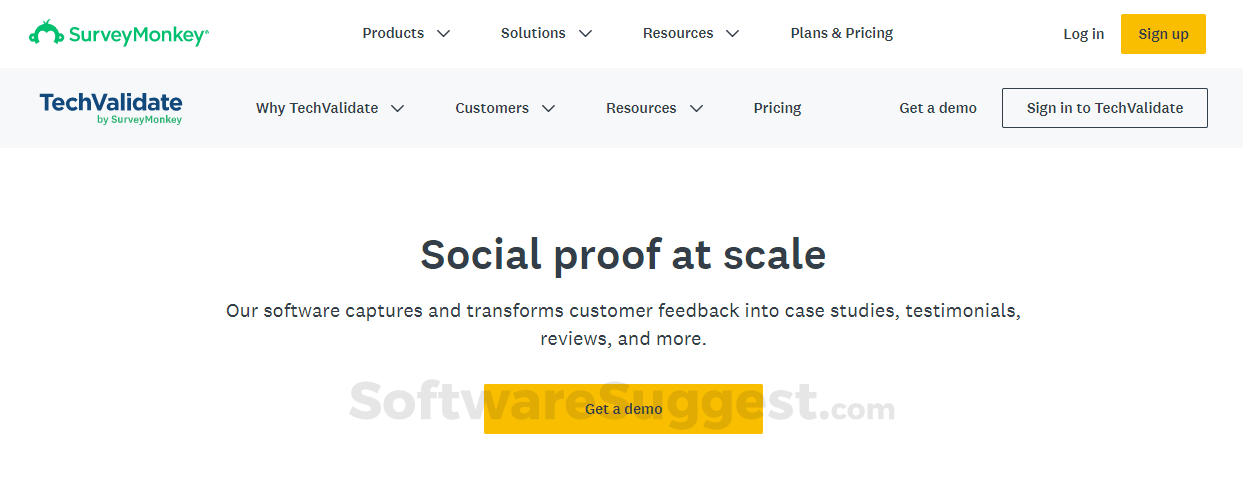Viewport: 1243px width, 499px height.
Task: Expand the Customers menu chevron
Action: (548, 109)
